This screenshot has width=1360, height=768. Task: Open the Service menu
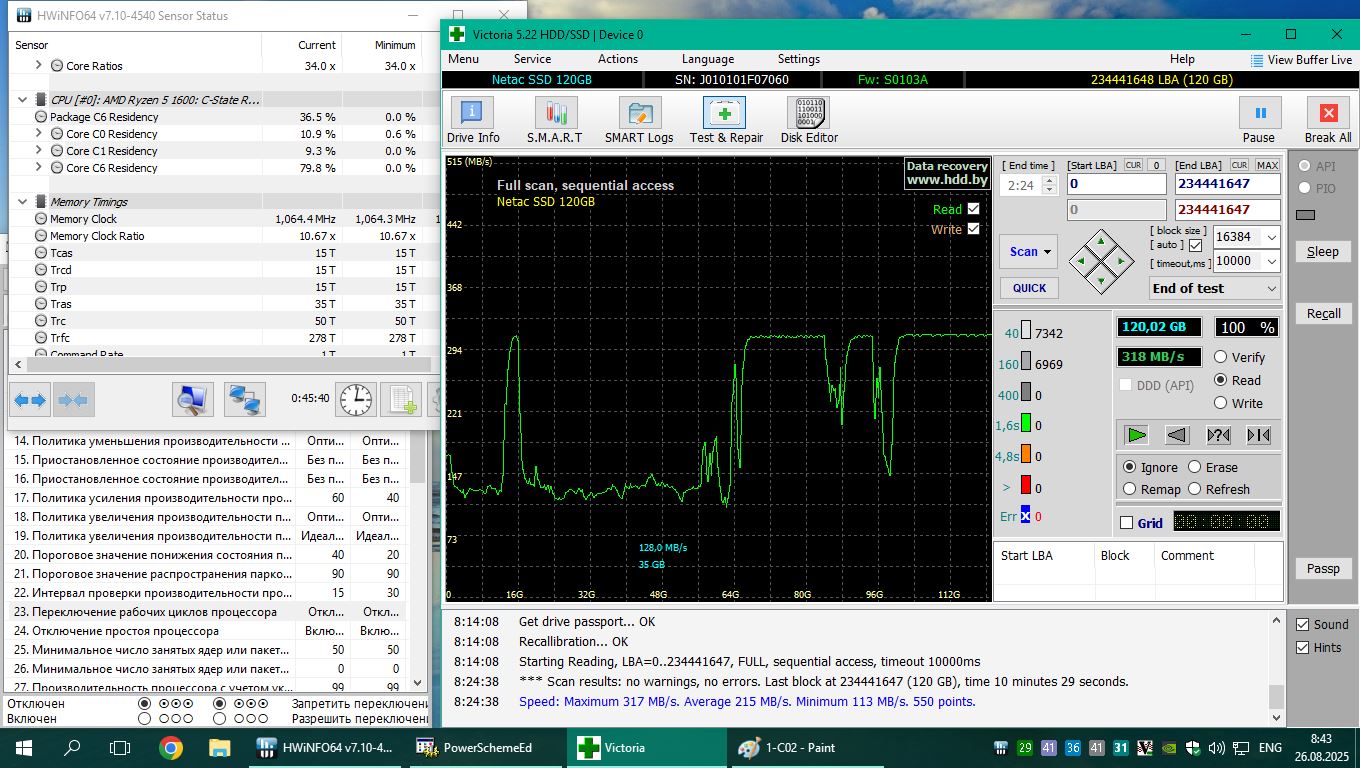pos(532,59)
